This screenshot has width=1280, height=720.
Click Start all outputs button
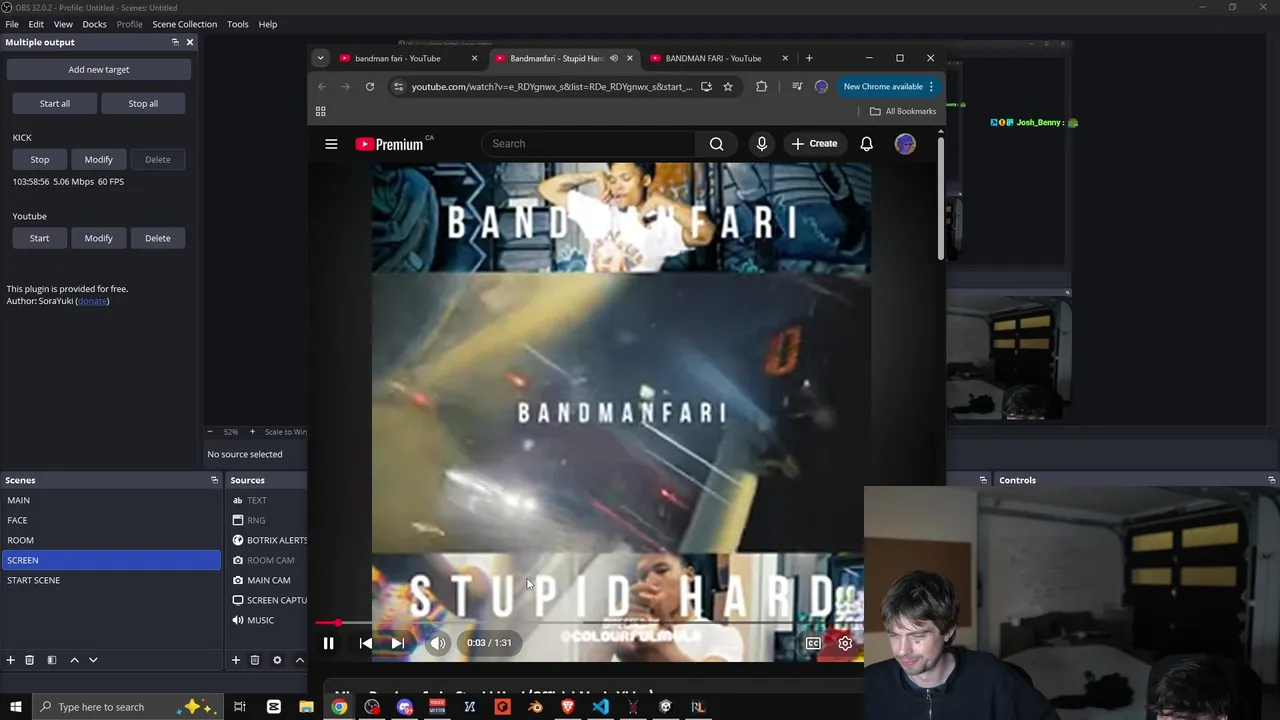[x=55, y=103]
